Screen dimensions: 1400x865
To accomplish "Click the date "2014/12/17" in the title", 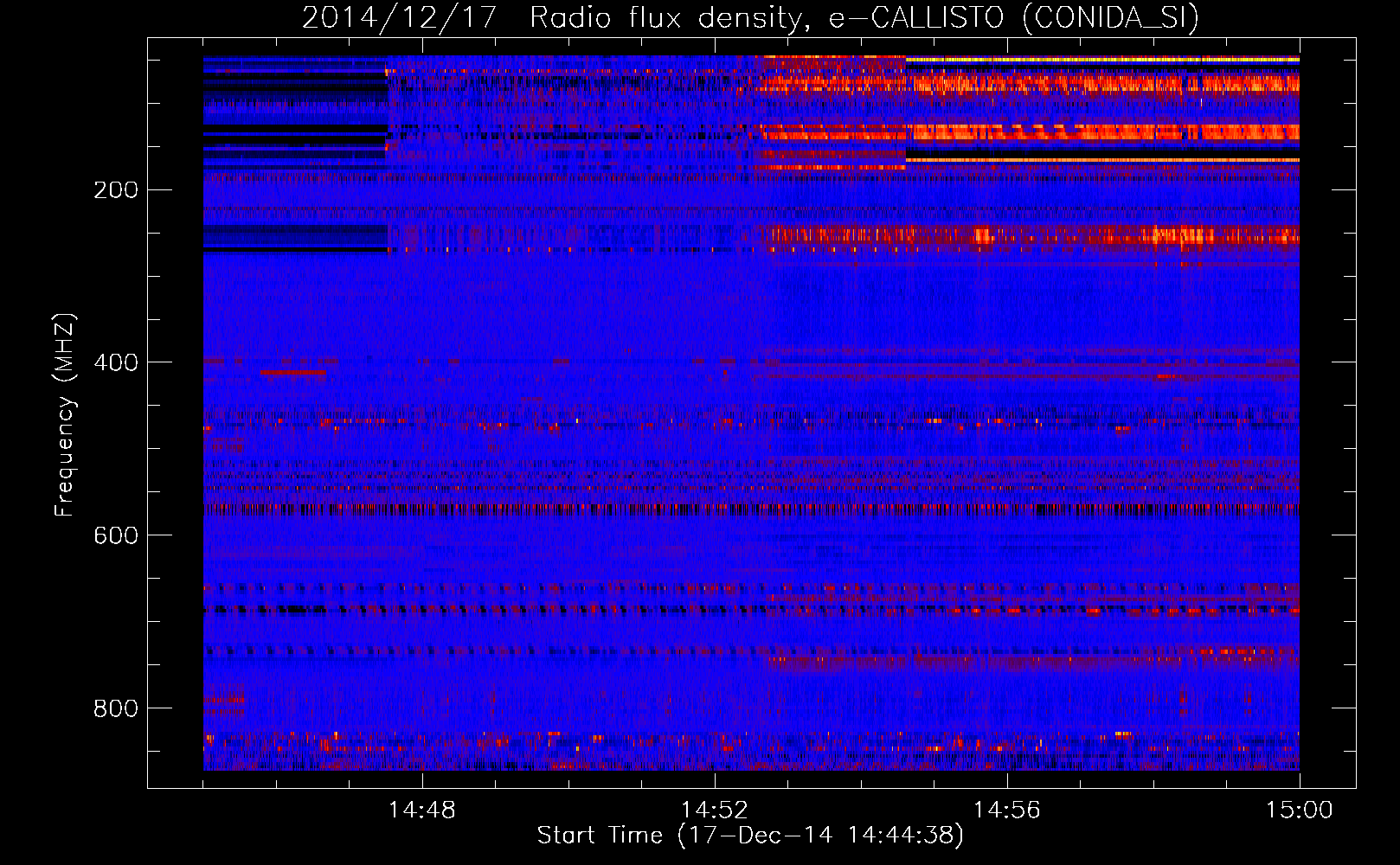I will (400, 17).
